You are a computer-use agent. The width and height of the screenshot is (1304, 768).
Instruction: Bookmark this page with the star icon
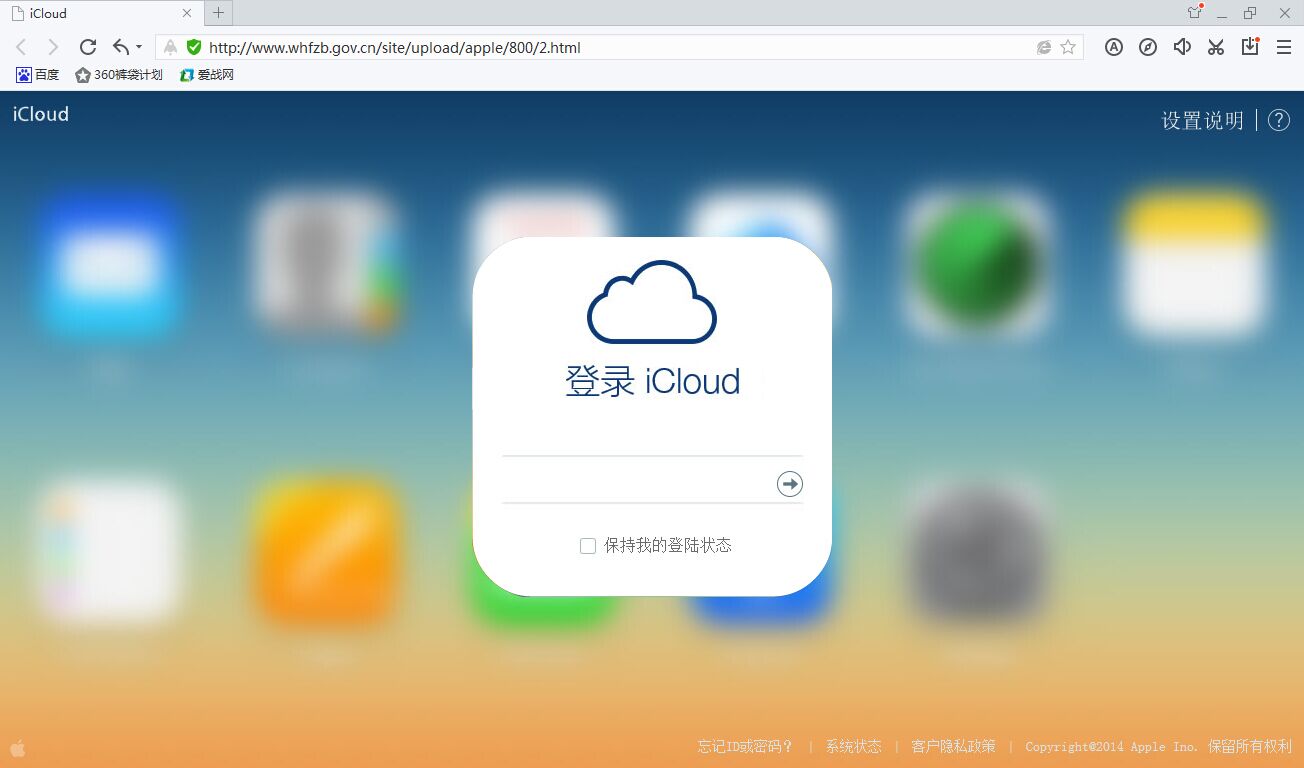1068,47
